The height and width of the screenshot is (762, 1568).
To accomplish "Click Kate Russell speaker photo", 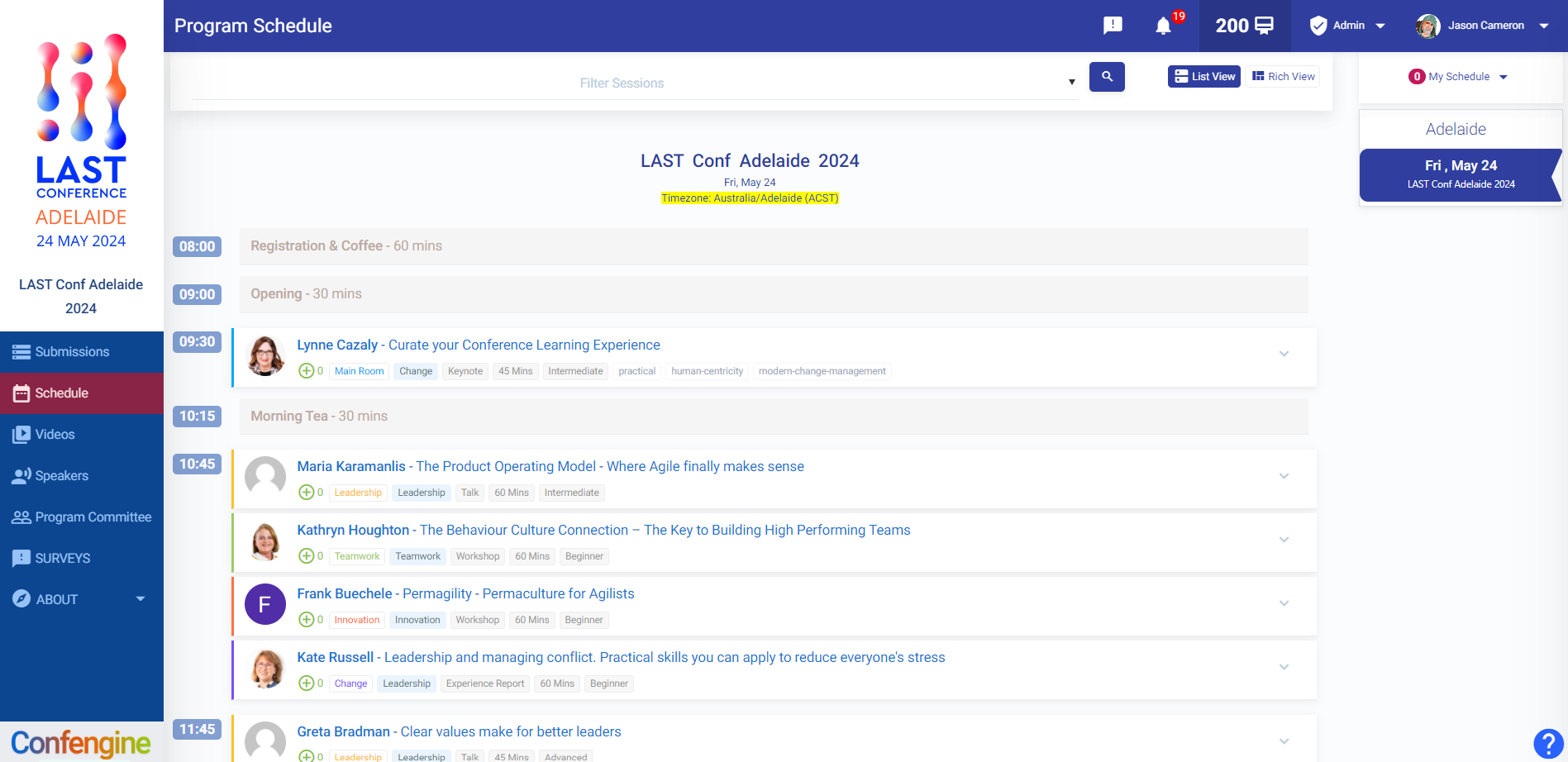I will [x=265, y=669].
